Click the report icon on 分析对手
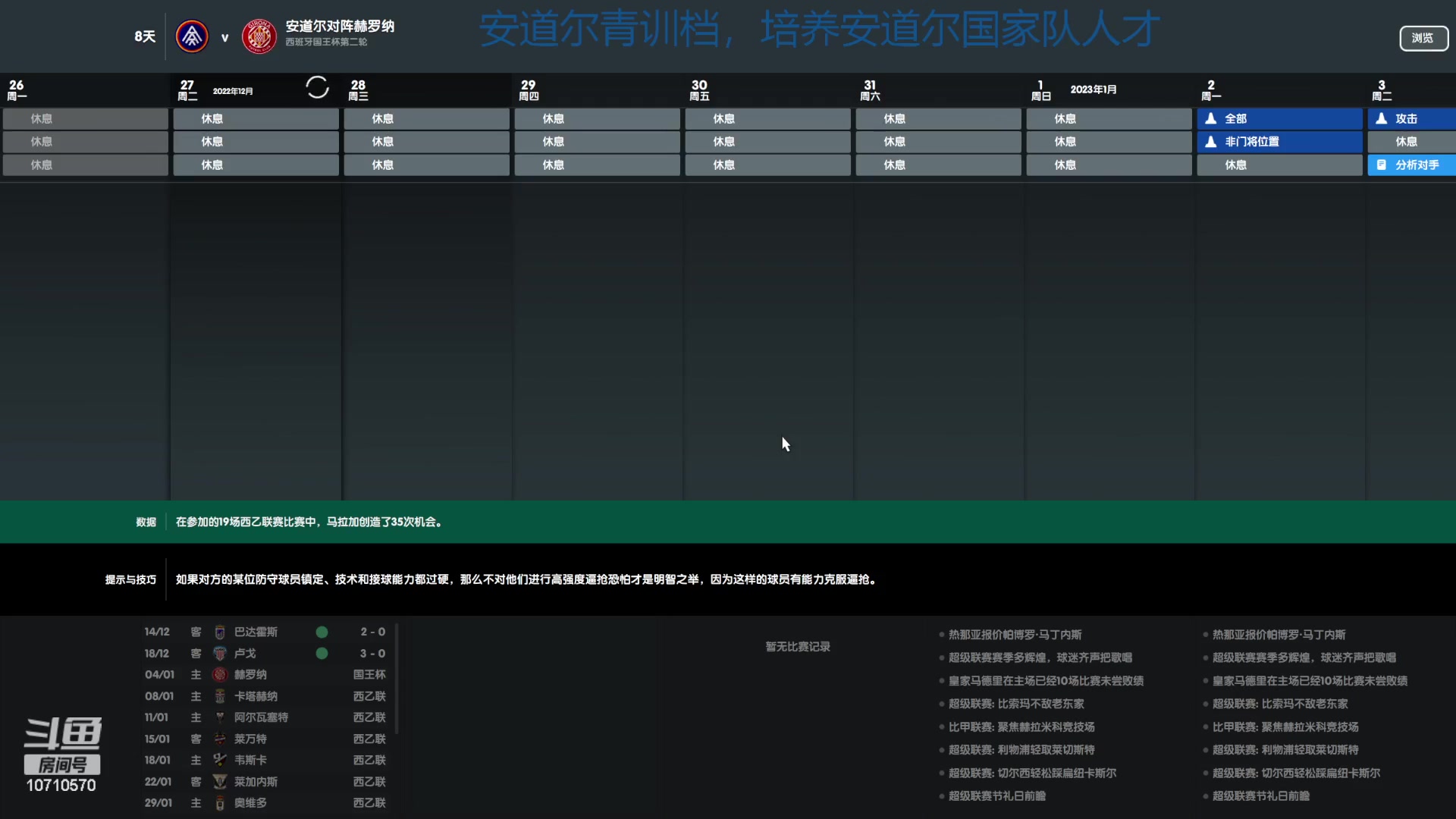The height and width of the screenshot is (819, 1456). click(x=1382, y=165)
